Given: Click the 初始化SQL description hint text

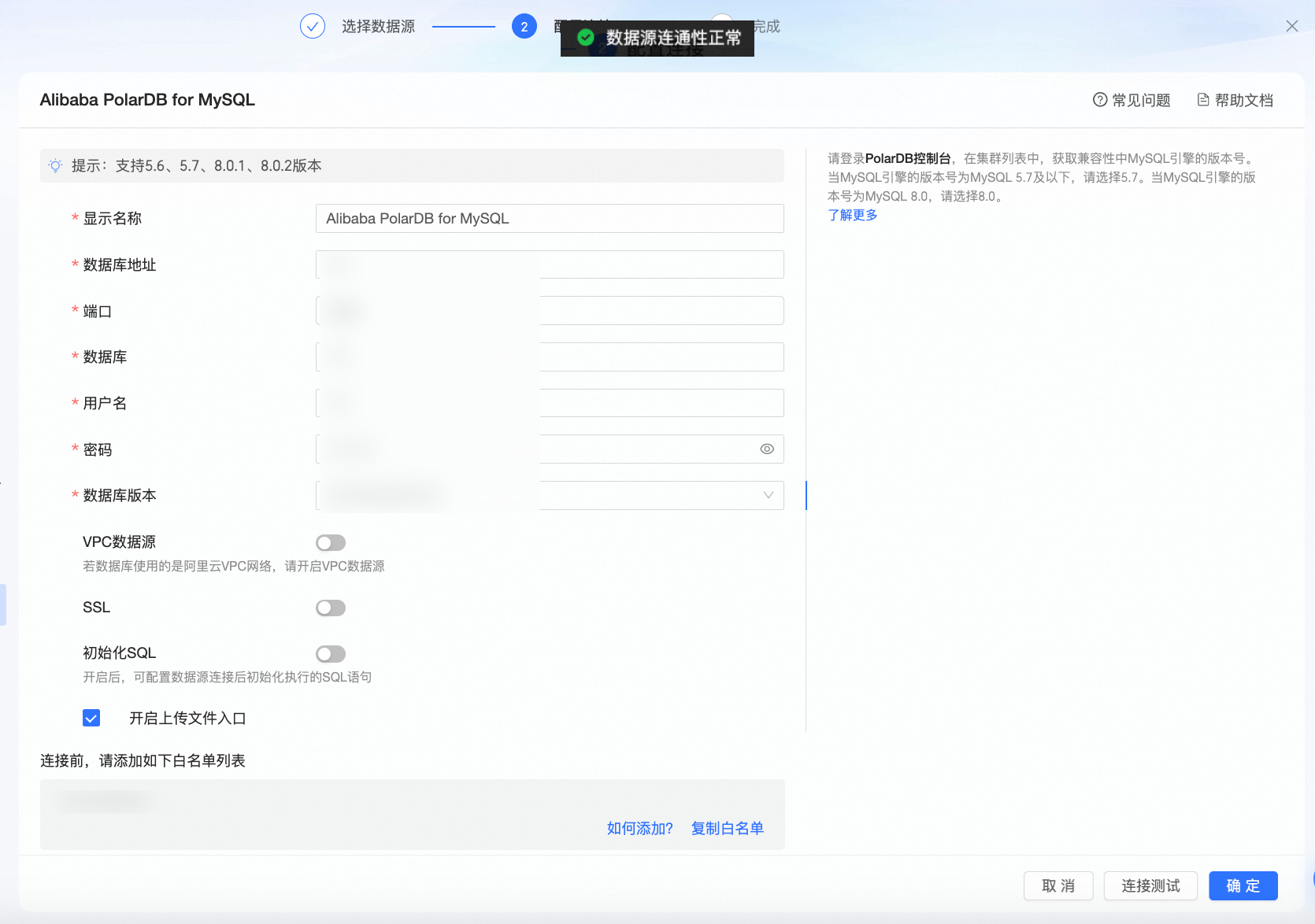Looking at the screenshot, I should point(227,677).
